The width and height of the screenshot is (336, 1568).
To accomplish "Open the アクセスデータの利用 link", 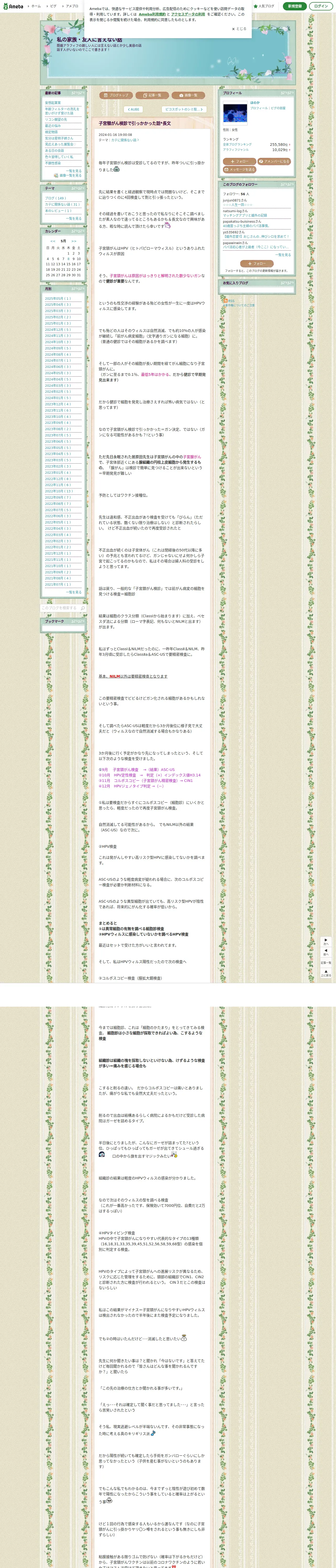I will (188, 14).
